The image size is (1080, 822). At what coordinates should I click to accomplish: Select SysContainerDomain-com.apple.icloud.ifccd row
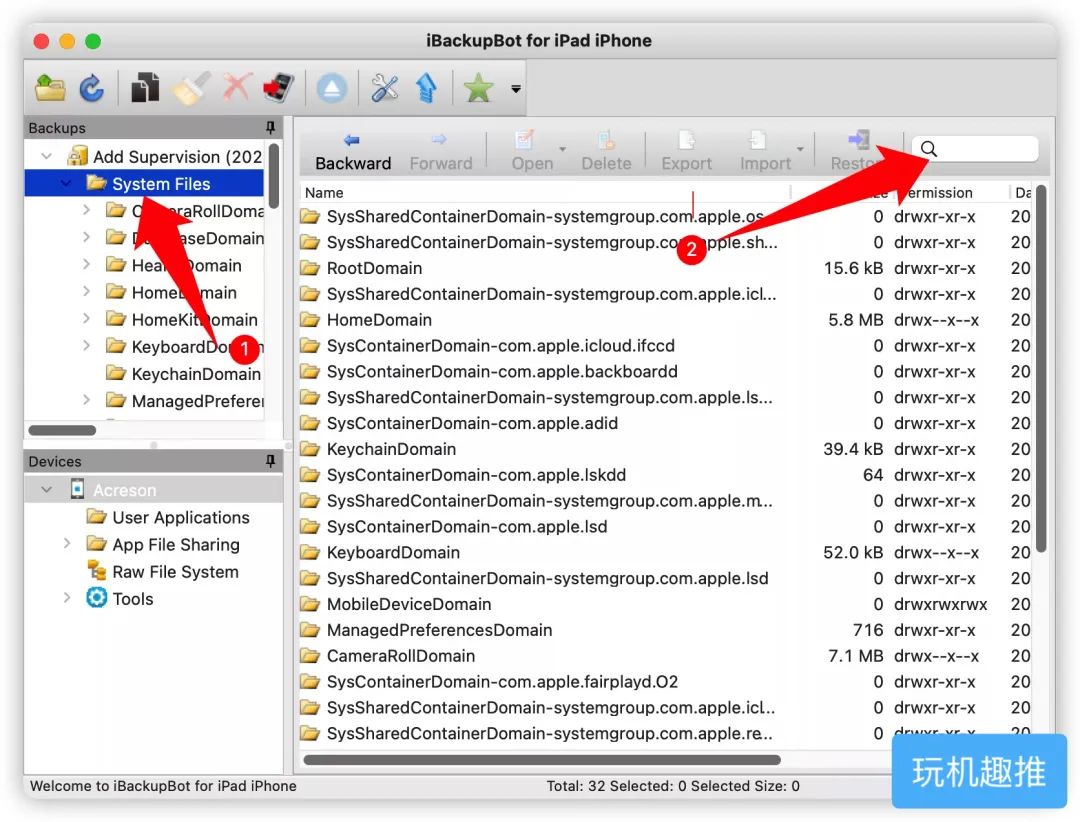tap(665, 345)
